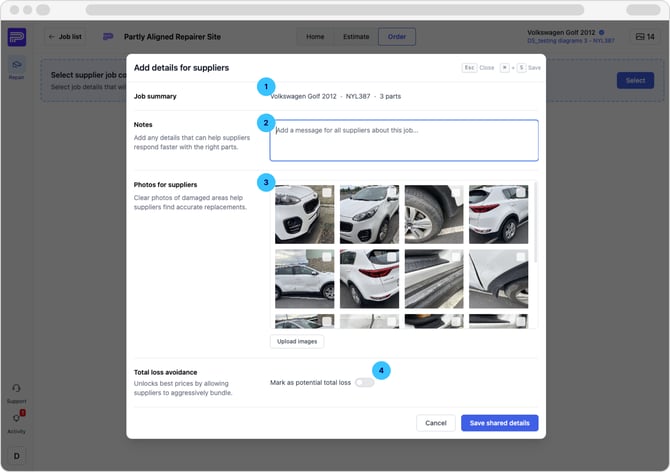Click in the Notes message field
The width and height of the screenshot is (670, 472).
tap(404, 140)
